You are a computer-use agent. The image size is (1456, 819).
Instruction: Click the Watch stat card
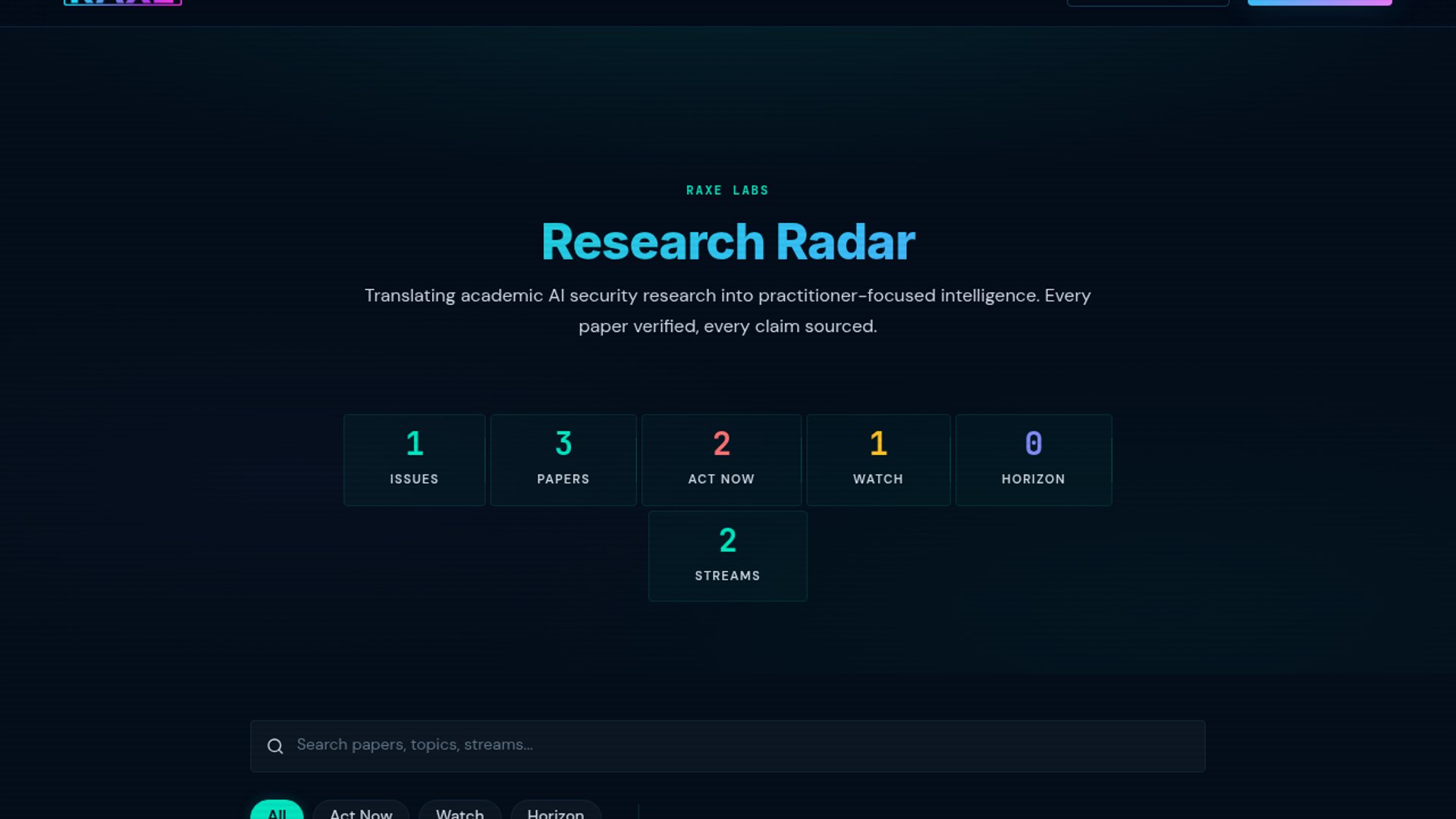pos(878,460)
